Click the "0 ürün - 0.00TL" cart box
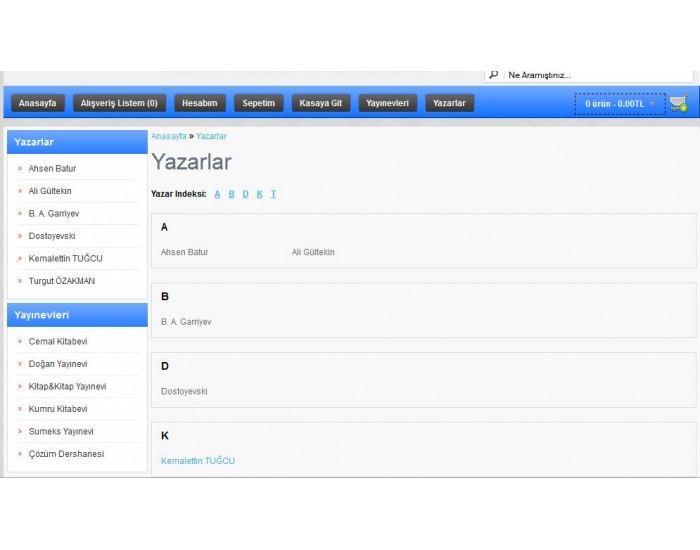 point(620,104)
